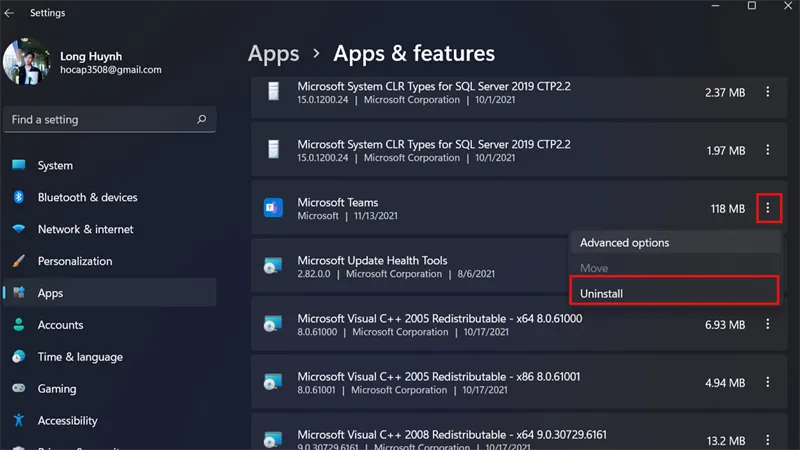
Task: Select Visual C++ 2008 Redistributable x64 entry
Action: (452, 435)
